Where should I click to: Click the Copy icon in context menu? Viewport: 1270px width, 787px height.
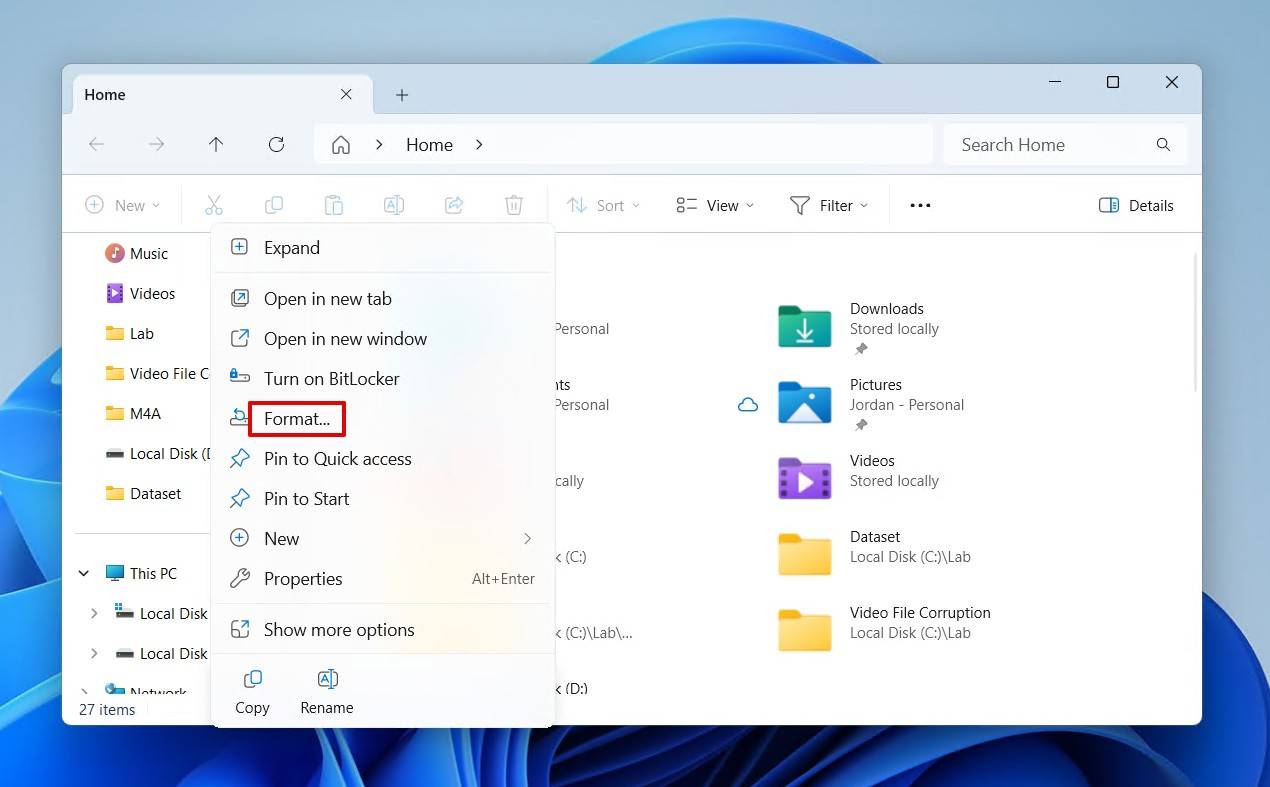252,681
